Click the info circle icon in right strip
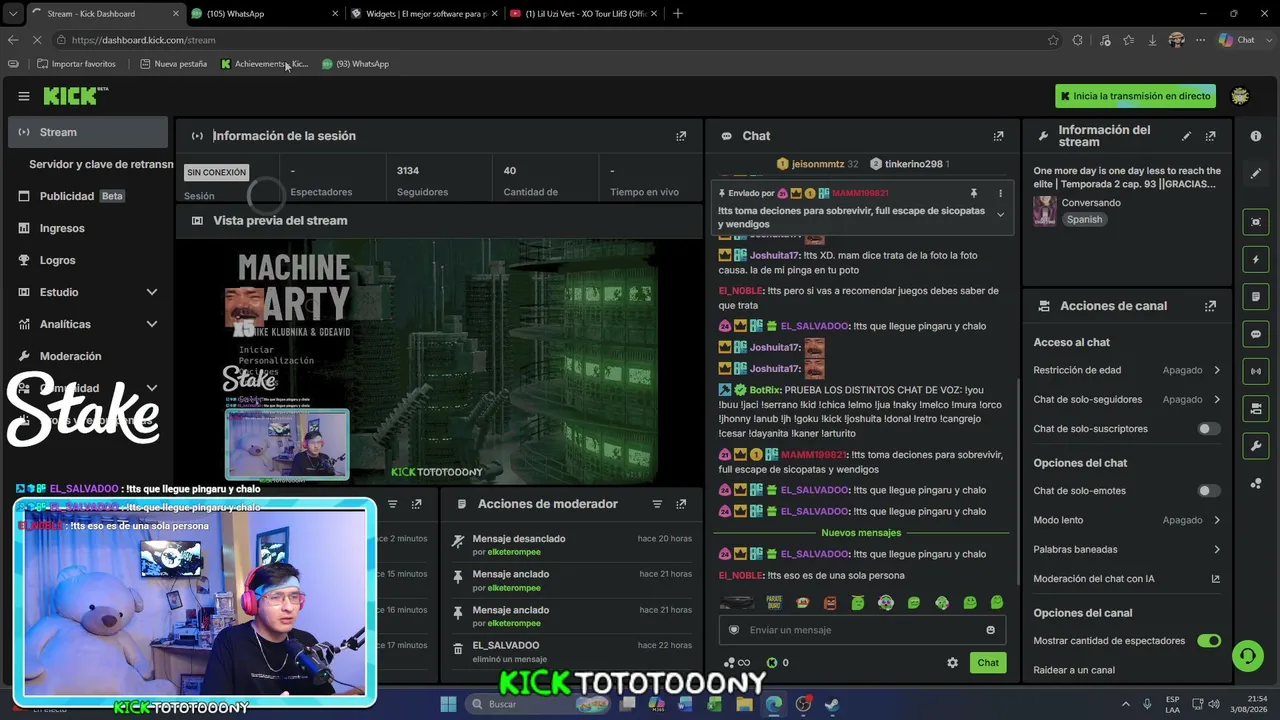The height and width of the screenshot is (720, 1280). (x=1256, y=136)
